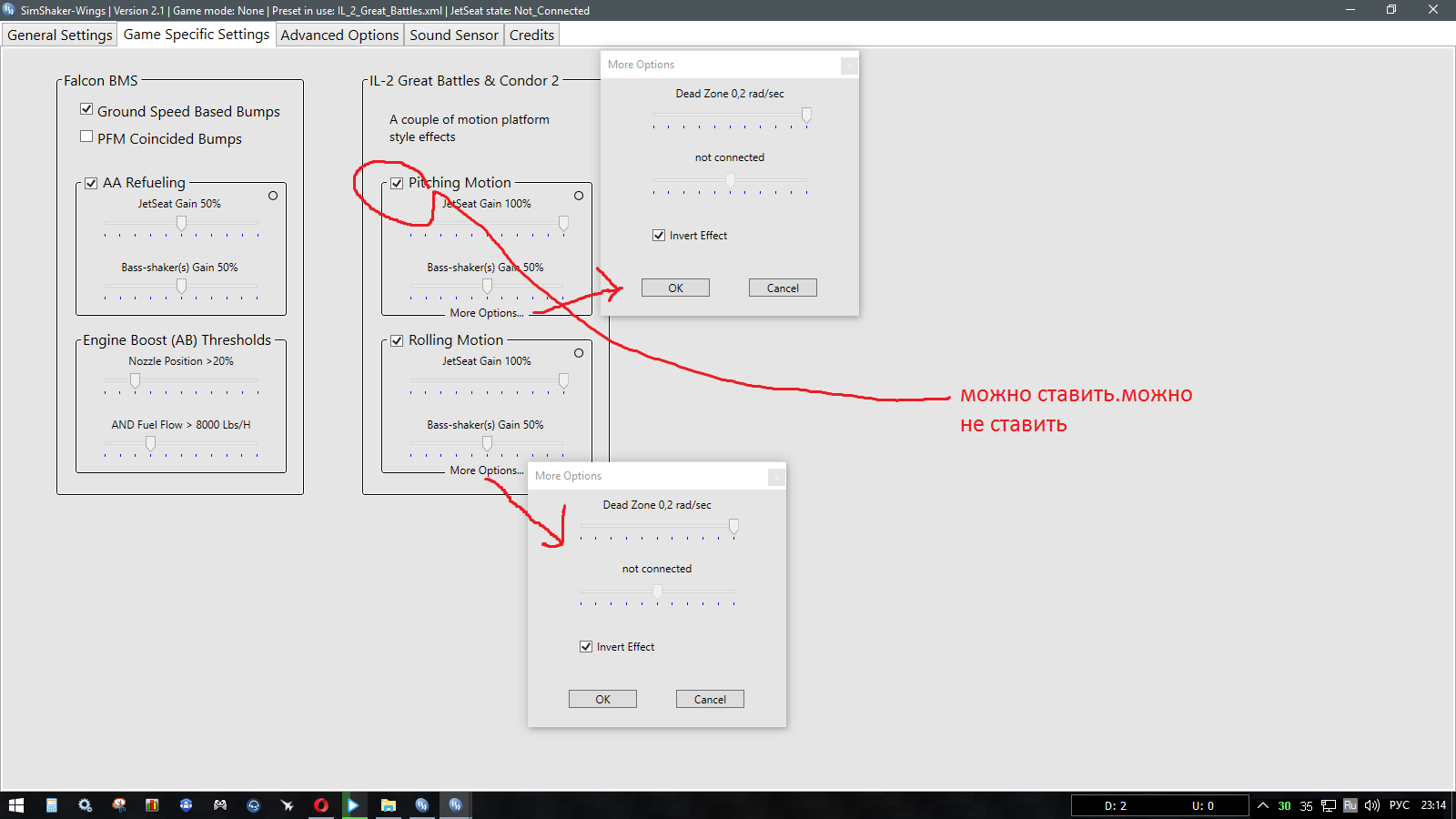The image size is (1456, 819).
Task: Open the Calculator taskbar icon
Action: click(x=52, y=805)
